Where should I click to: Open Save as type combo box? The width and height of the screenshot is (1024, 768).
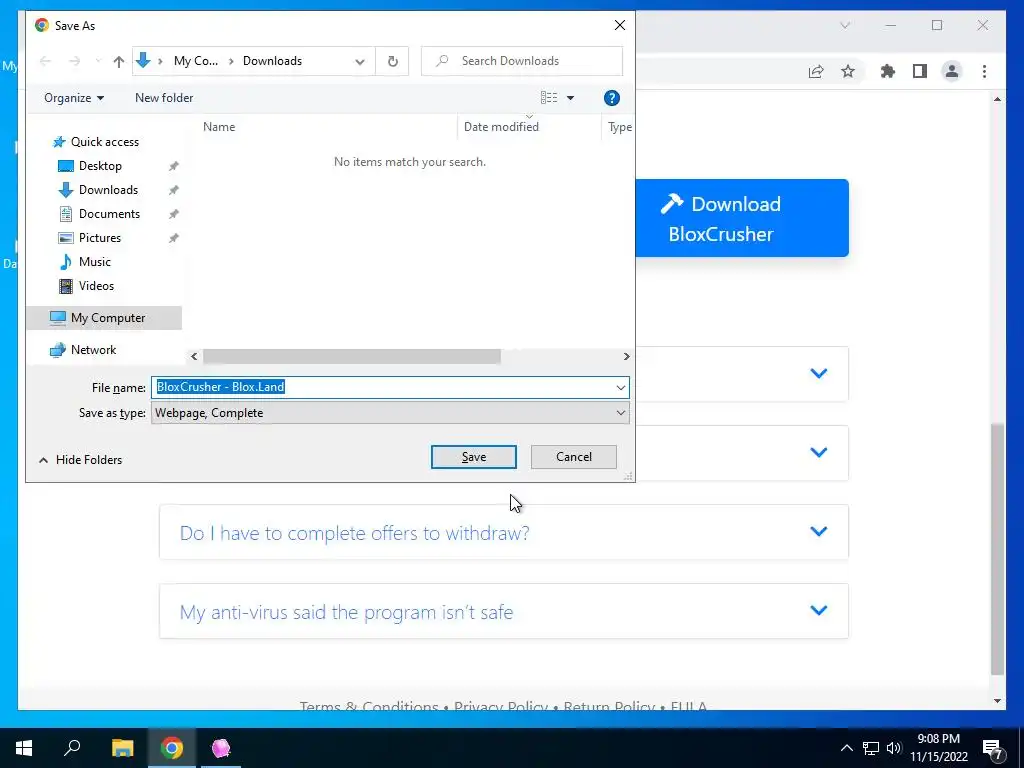[390, 413]
